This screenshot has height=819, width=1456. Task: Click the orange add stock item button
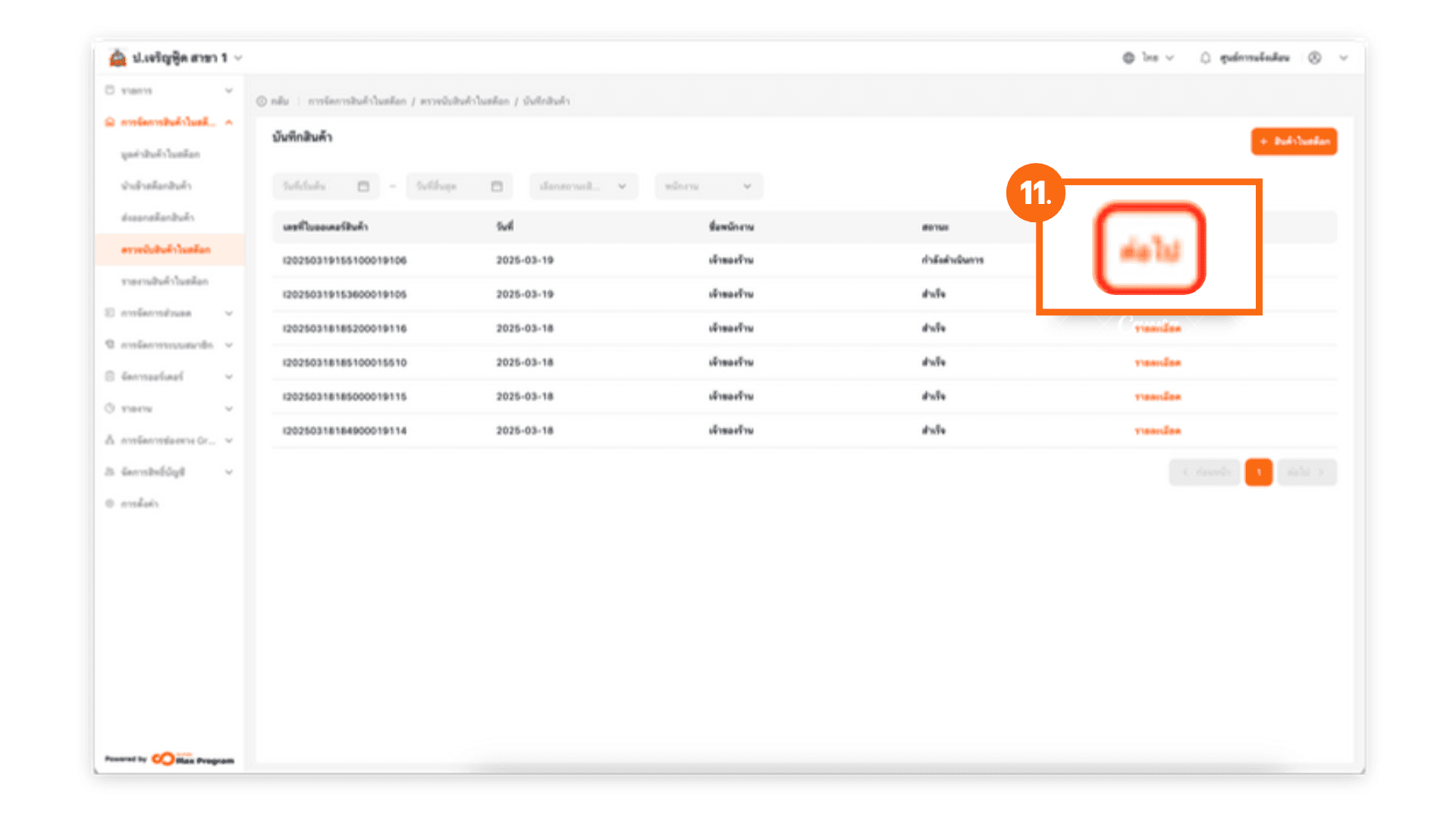pyautogui.click(x=1294, y=142)
